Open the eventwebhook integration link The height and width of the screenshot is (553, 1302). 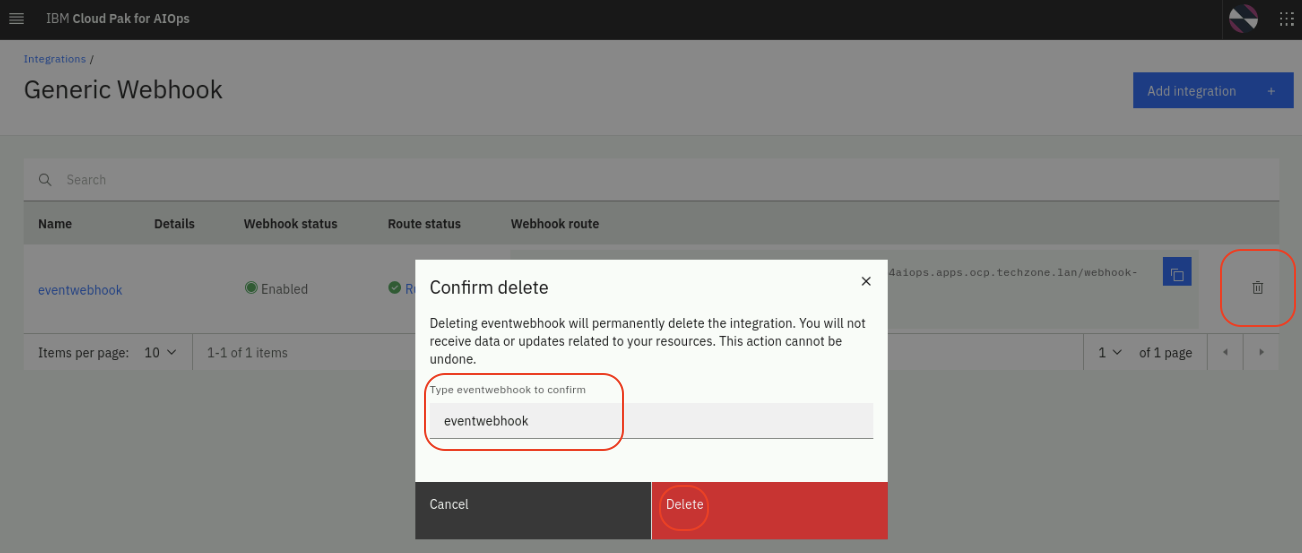(80, 290)
